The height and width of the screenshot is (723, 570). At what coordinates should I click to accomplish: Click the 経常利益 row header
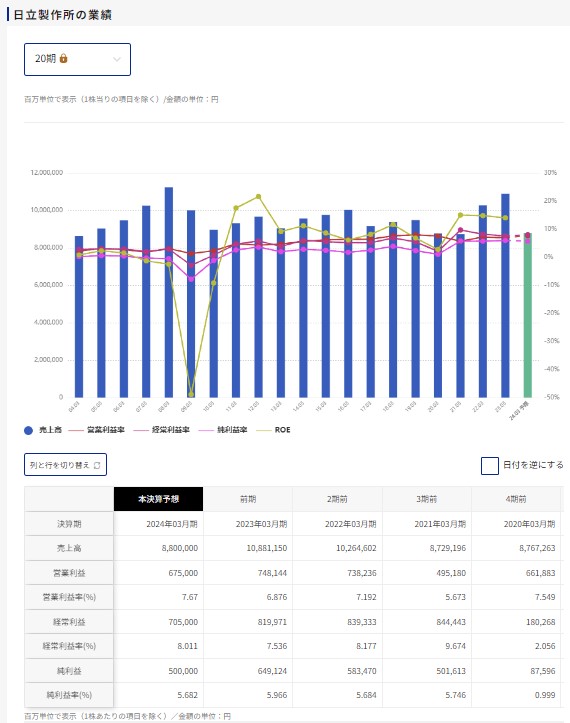click(69, 622)
